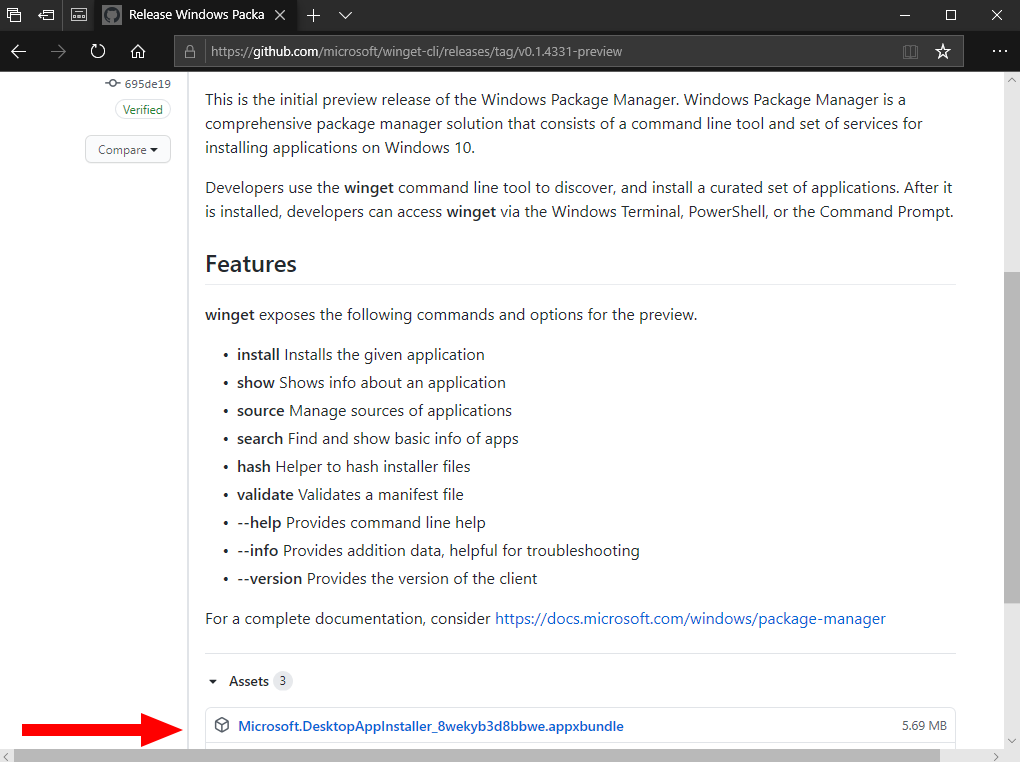The image size is (1020, 762).
Task: Click scroll down arrow of vertical scrollbar
Action: [1012, 741]
